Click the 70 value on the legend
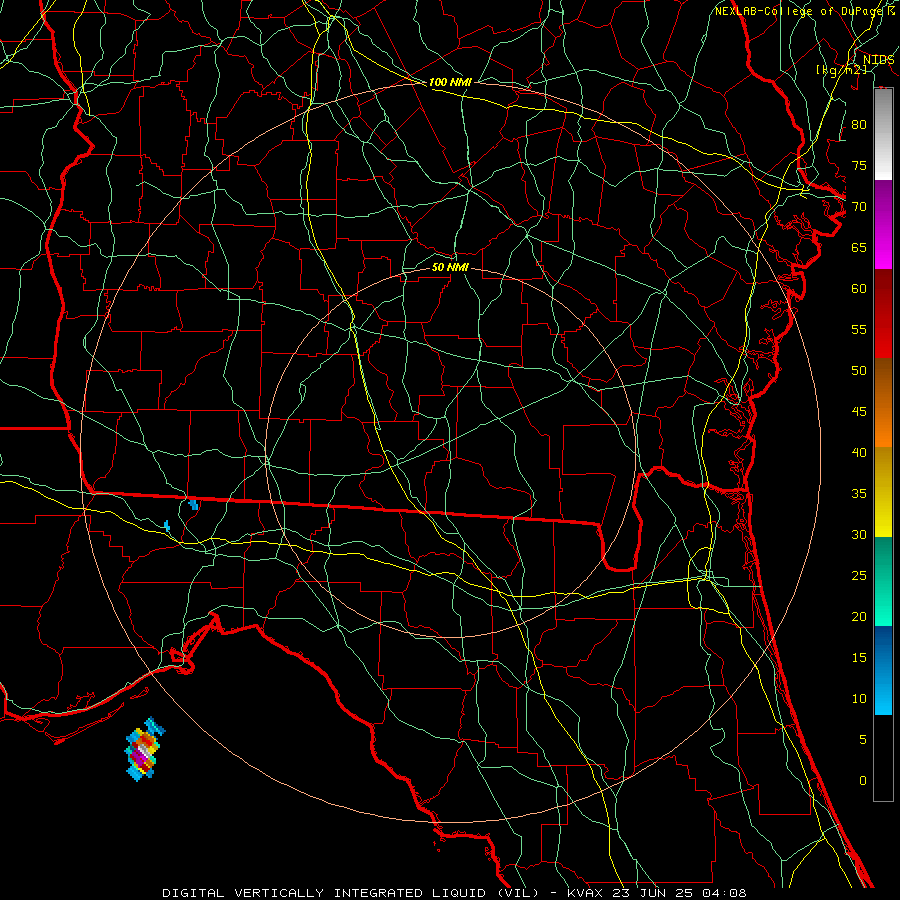Viewport: 900px width, 900px height. [x=859, y=207]
